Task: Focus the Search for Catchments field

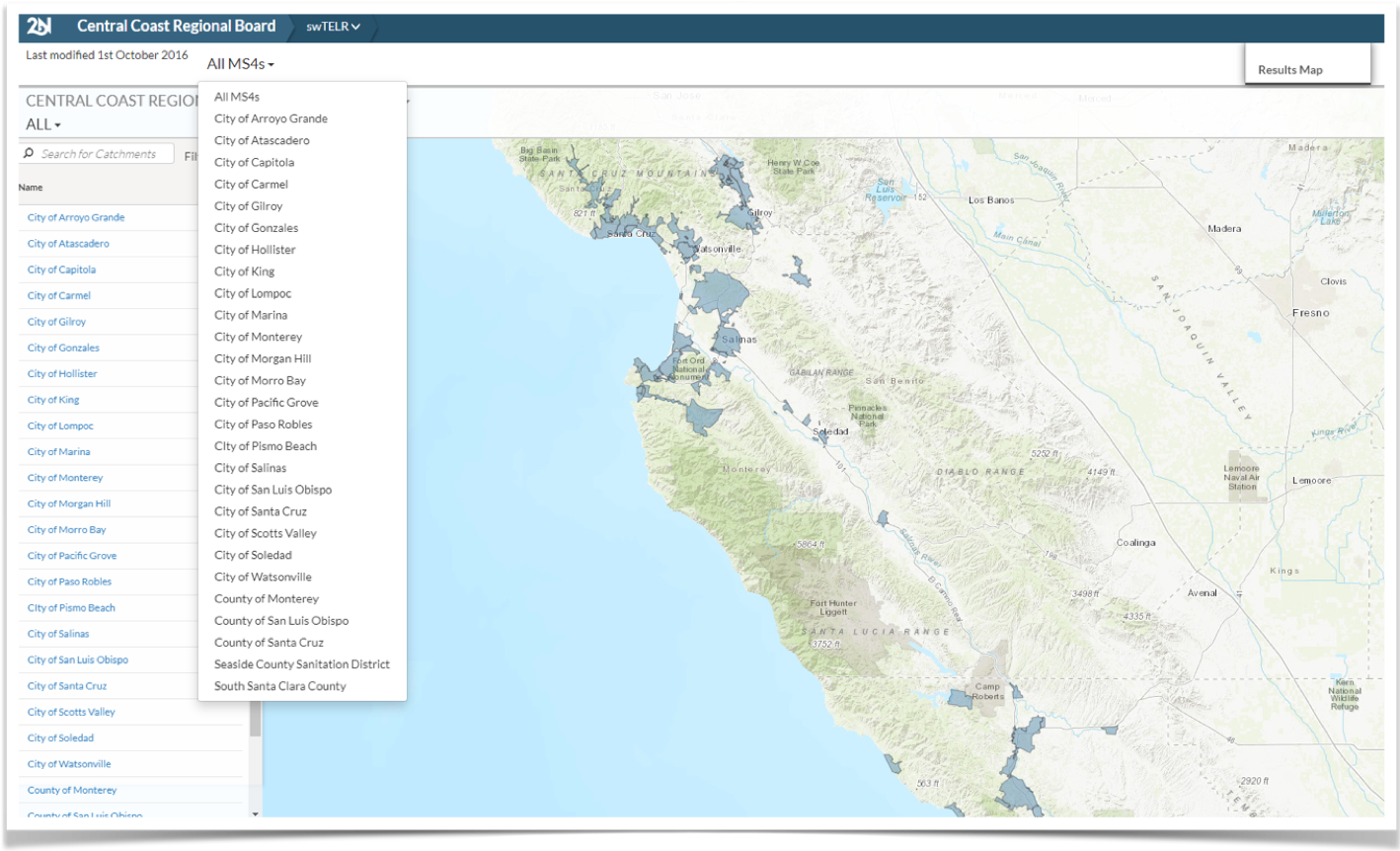Action: click(99, 154)
